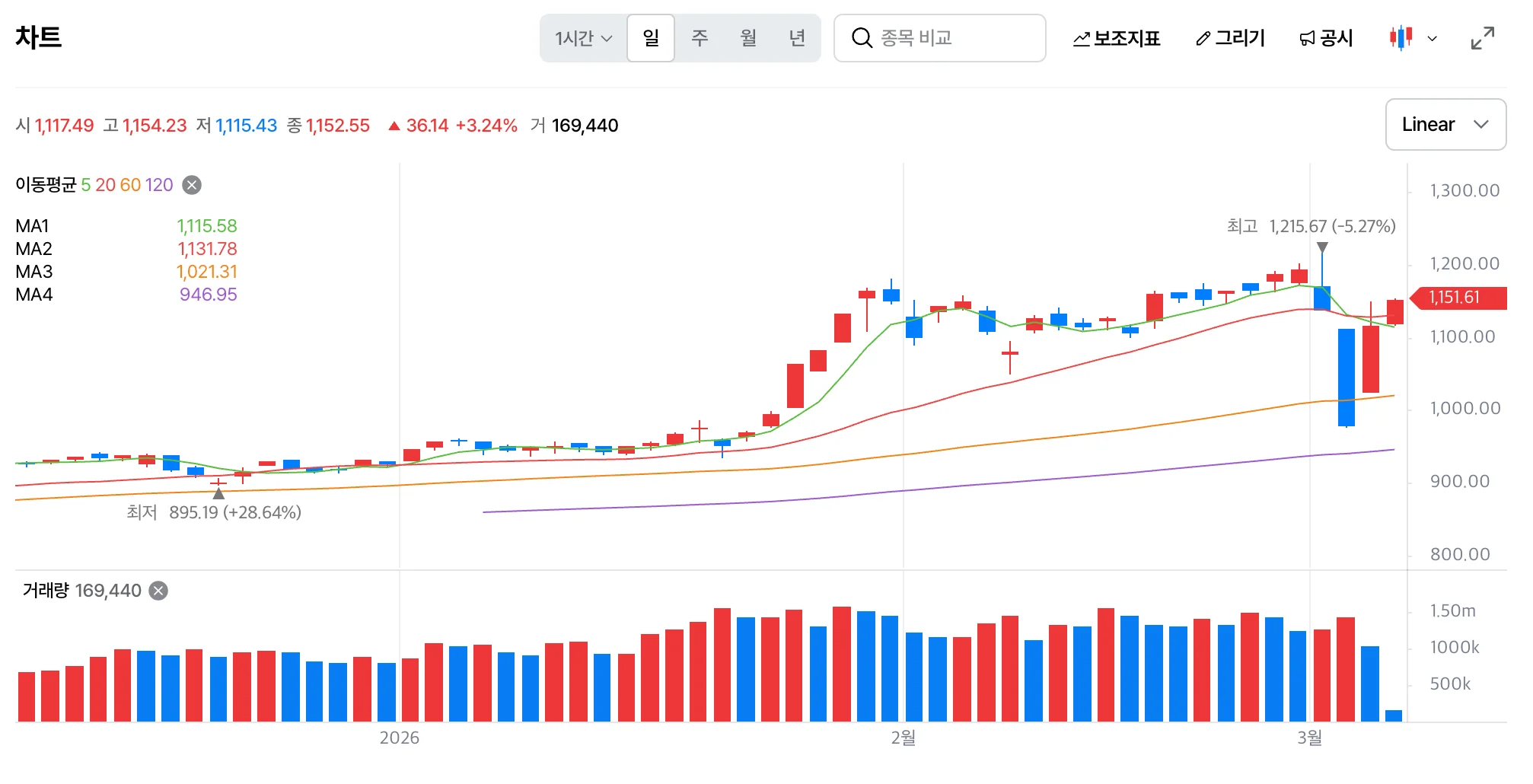Click the 1.50m volume axis label
This screenshot has width=1533, height=784.
coord(1452,610)
